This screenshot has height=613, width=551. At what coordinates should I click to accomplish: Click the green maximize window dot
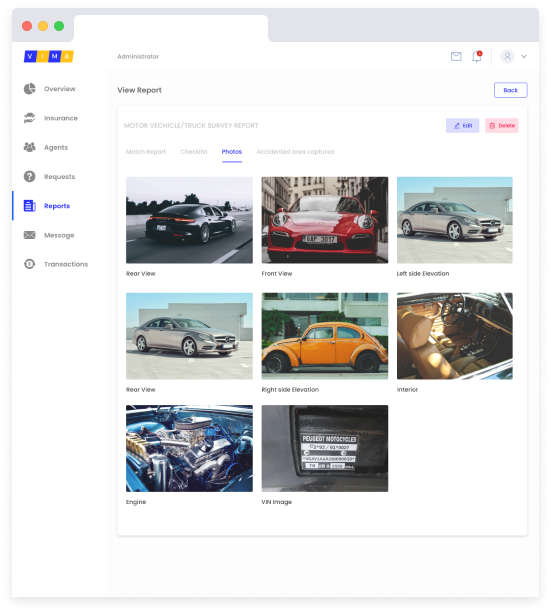pyautogui.click(x=59, y=26)
